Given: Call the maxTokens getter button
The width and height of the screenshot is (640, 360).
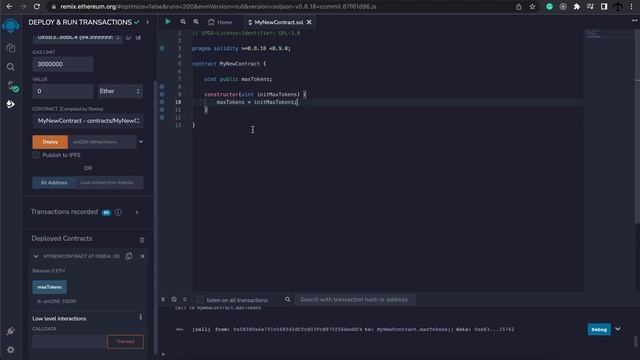Looking at the screenshot, I should pyautogui.click(x=49, y=287).
